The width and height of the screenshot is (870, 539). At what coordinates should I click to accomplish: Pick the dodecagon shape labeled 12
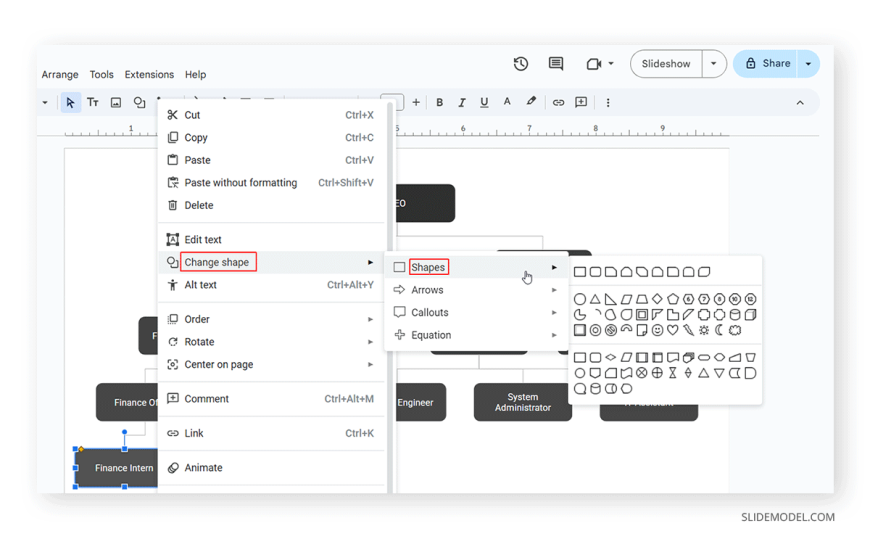(x=750, y=299)
